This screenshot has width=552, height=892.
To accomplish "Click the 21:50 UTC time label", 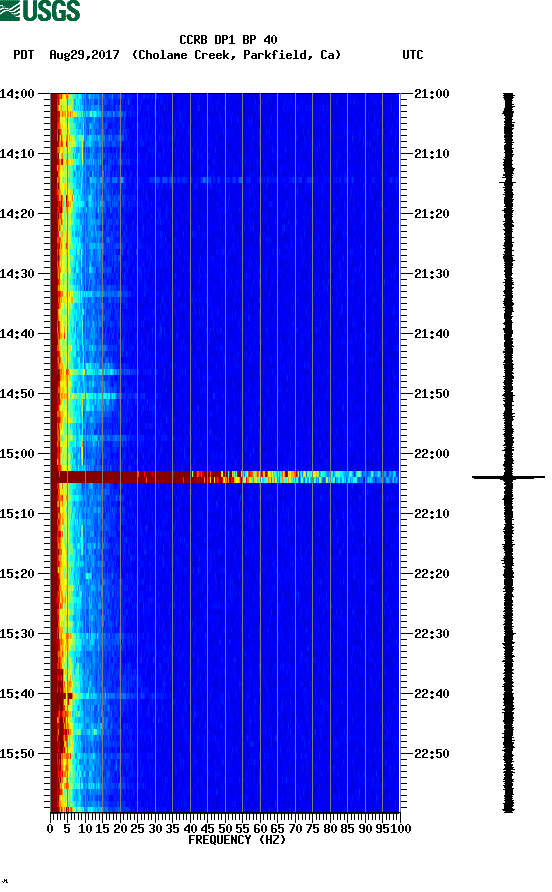I will [x=431, y=394].
